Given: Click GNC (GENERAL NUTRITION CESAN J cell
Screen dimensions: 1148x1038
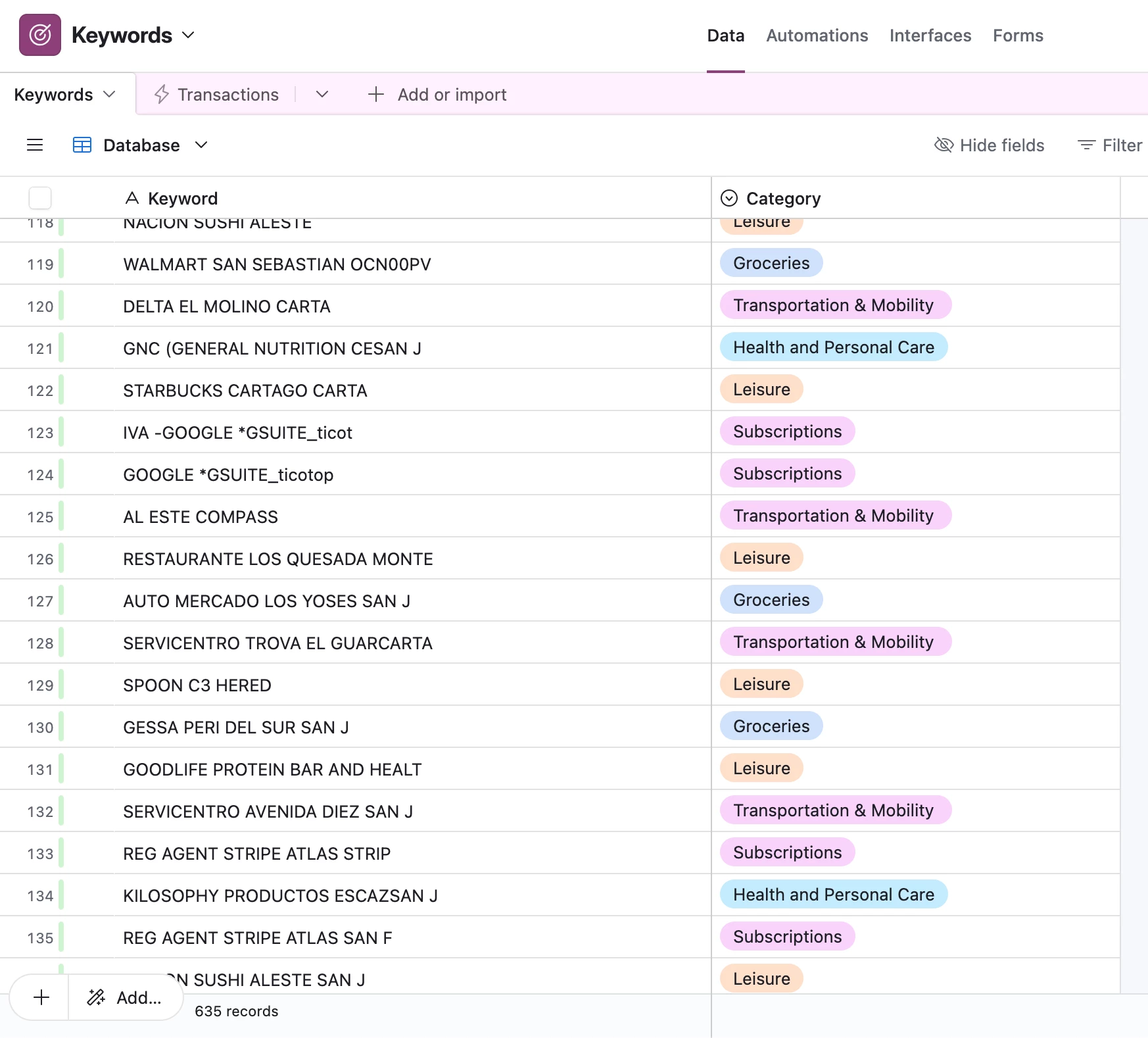Looking at the screenshot, I should [412, 348].
